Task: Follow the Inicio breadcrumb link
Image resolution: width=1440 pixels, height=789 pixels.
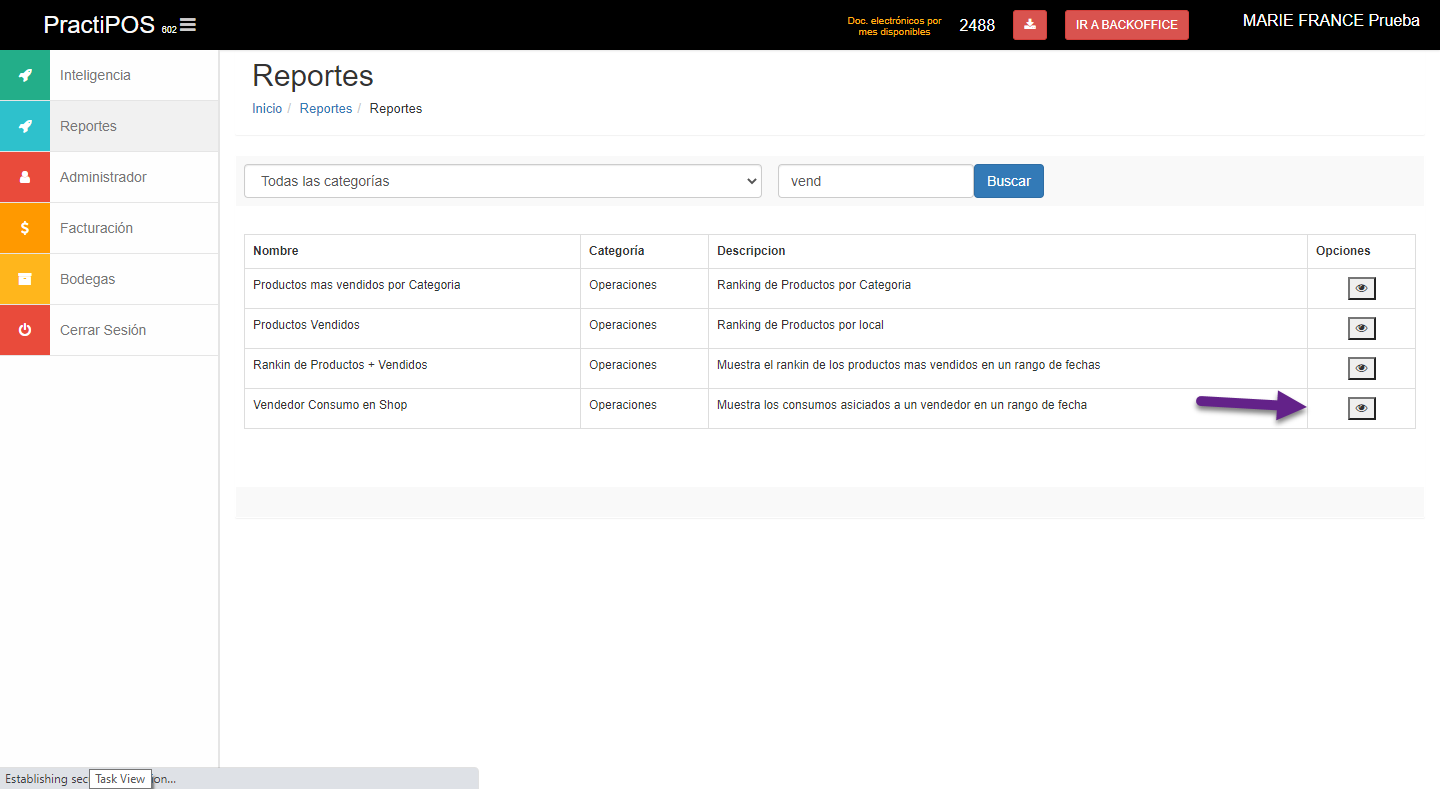Action: point(267,109)
